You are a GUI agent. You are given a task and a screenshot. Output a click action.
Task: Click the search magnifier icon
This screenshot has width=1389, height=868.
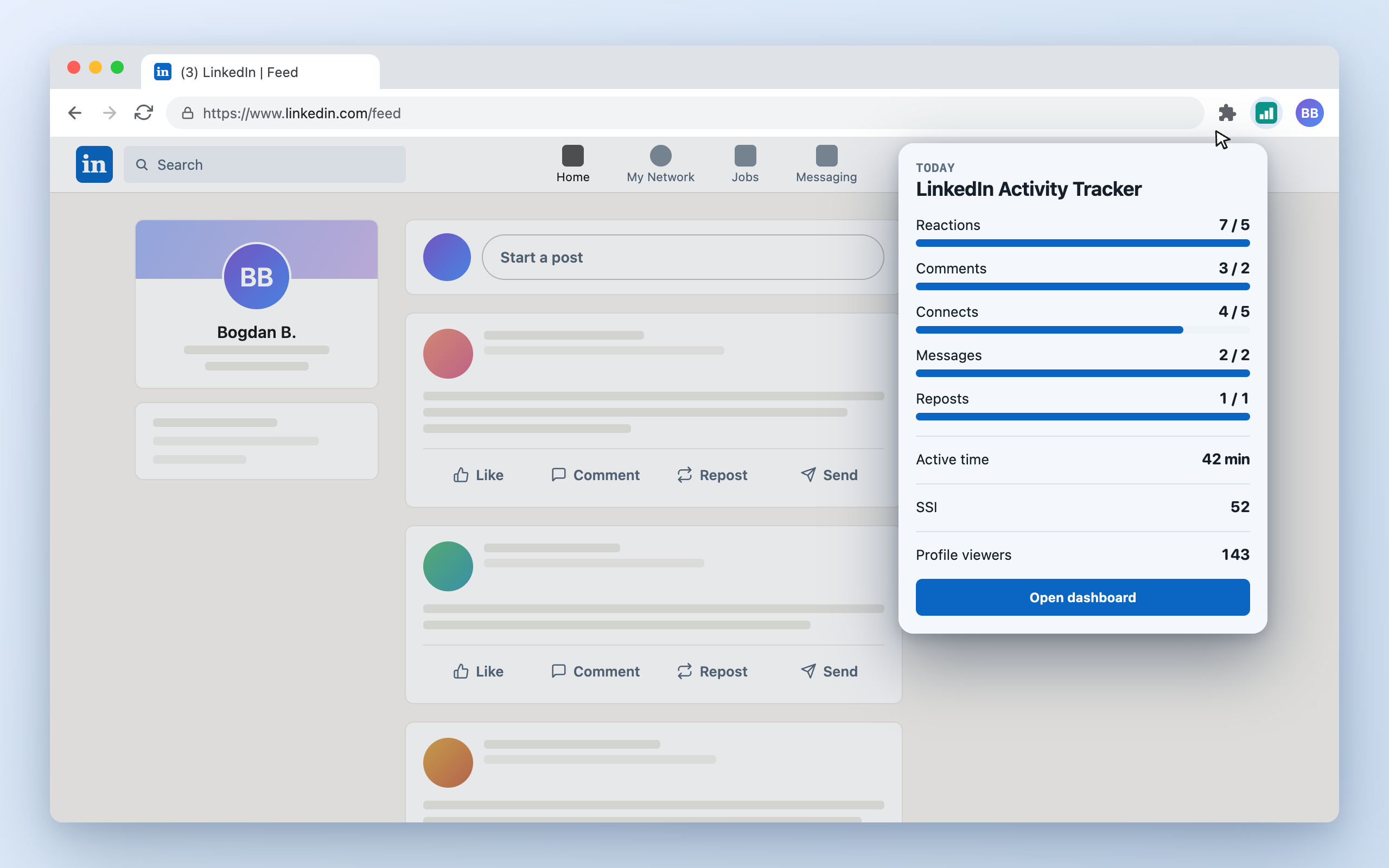pyautogui.click(x=142, y=165)
